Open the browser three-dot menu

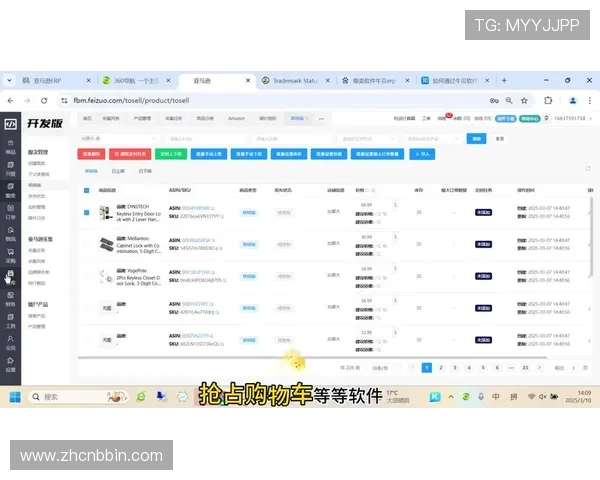[590, 100]
